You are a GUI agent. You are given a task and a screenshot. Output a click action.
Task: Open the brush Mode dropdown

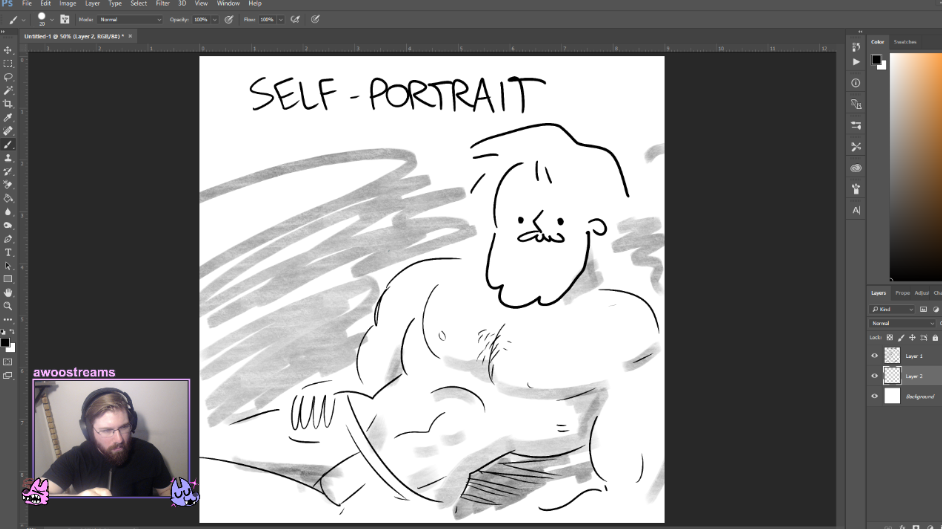coord(130,19)
